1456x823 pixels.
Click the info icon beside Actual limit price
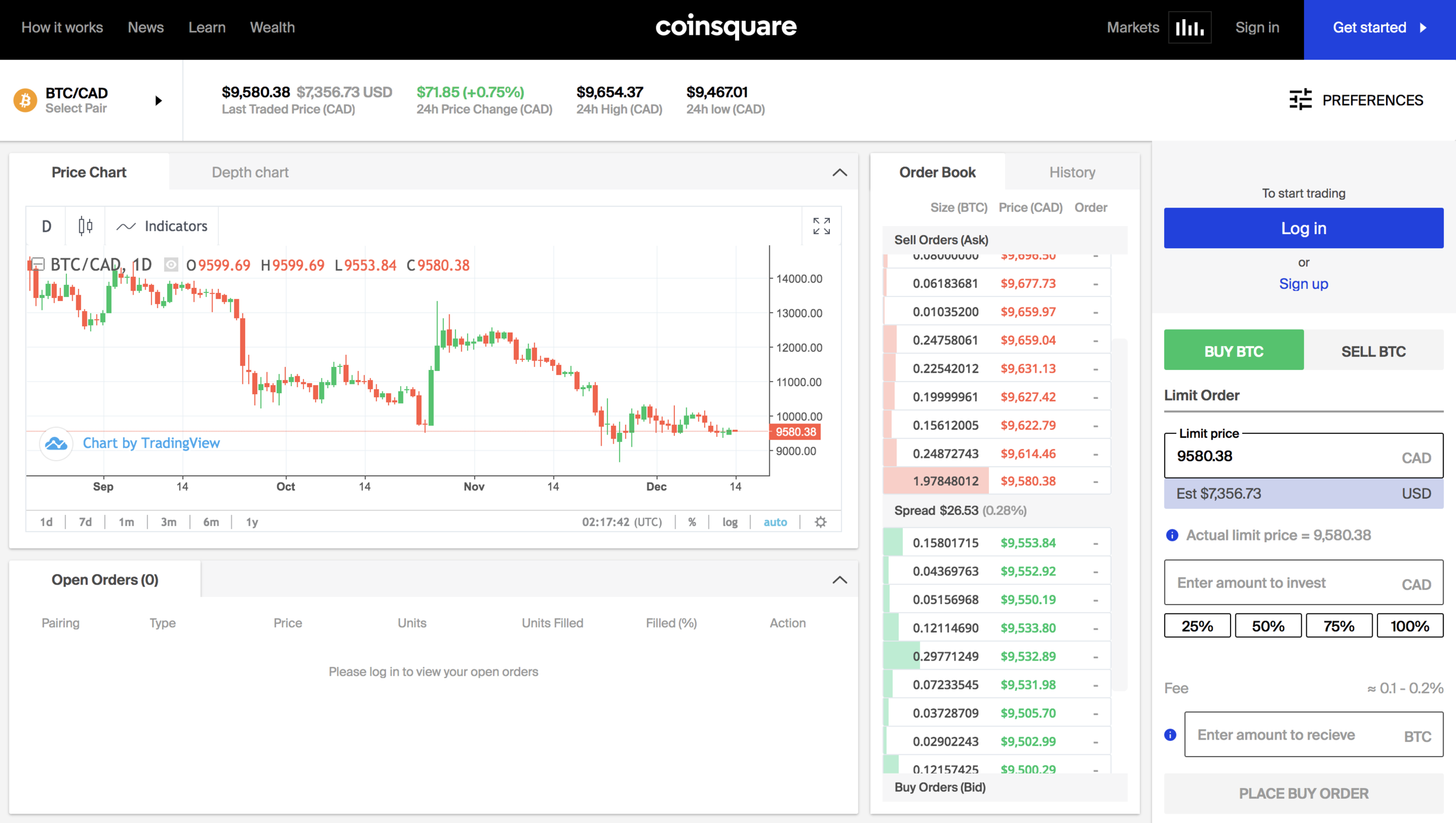pyautogui.click(x=1172, y=535)
